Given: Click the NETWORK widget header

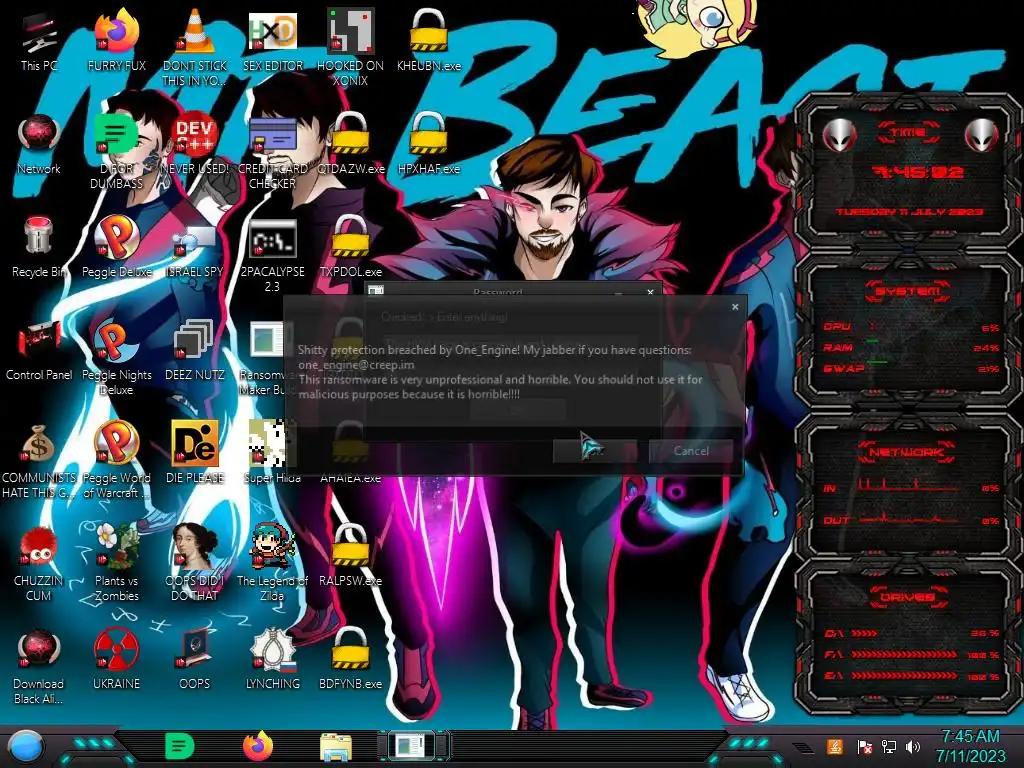Looking at the screenshot, I should tap(908, 451).
